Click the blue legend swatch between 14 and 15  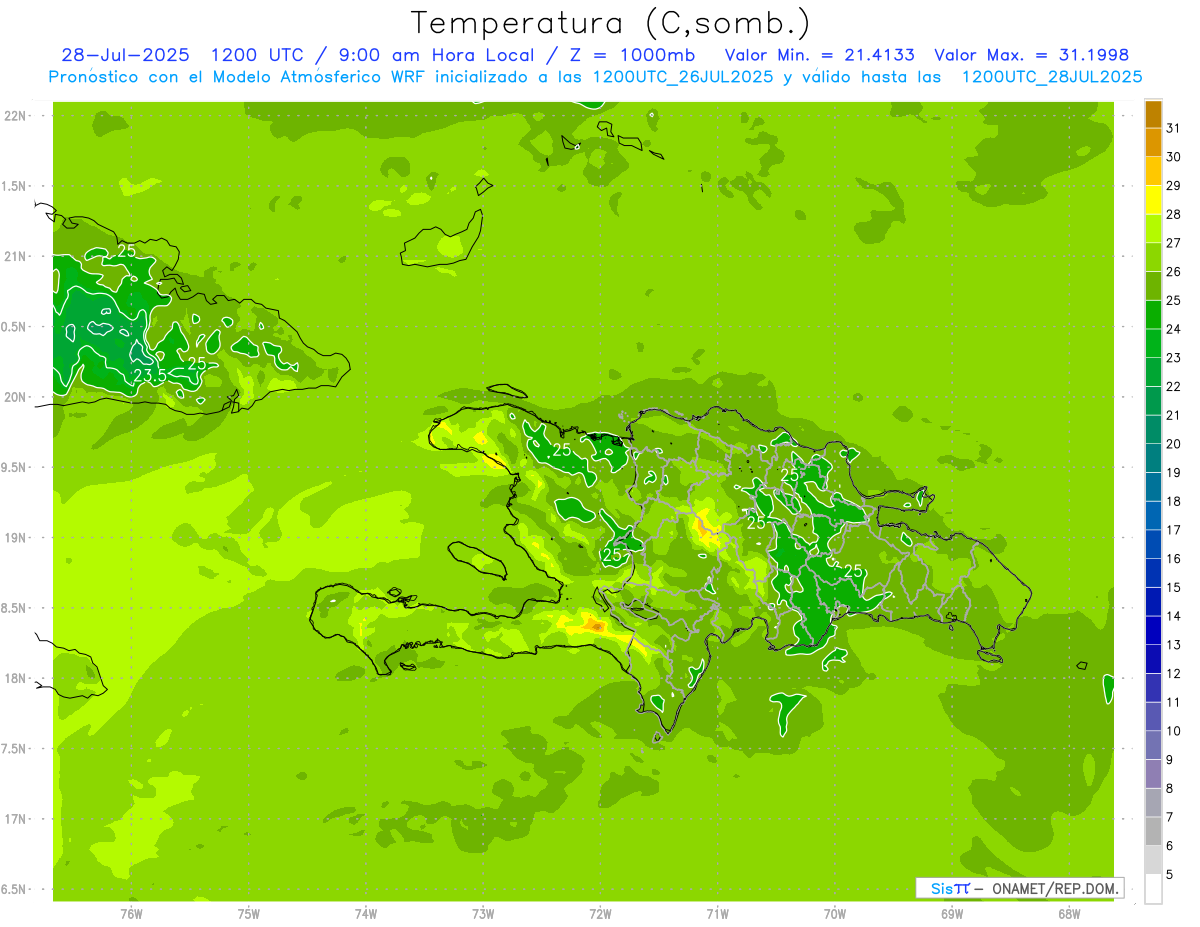1153,602
